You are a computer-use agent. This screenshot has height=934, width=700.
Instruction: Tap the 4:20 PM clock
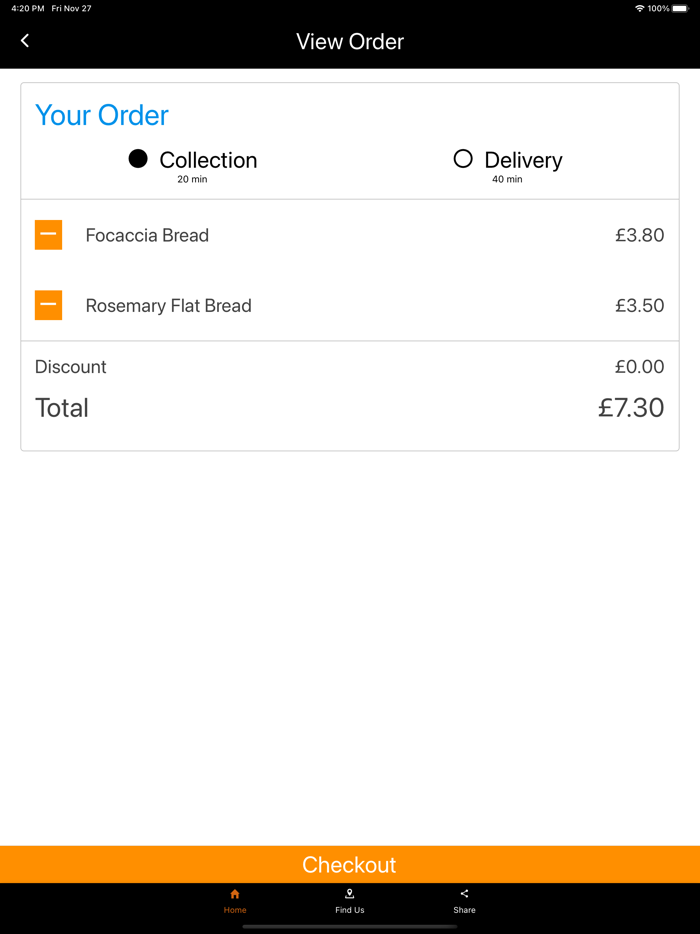(x=28, y=8)
